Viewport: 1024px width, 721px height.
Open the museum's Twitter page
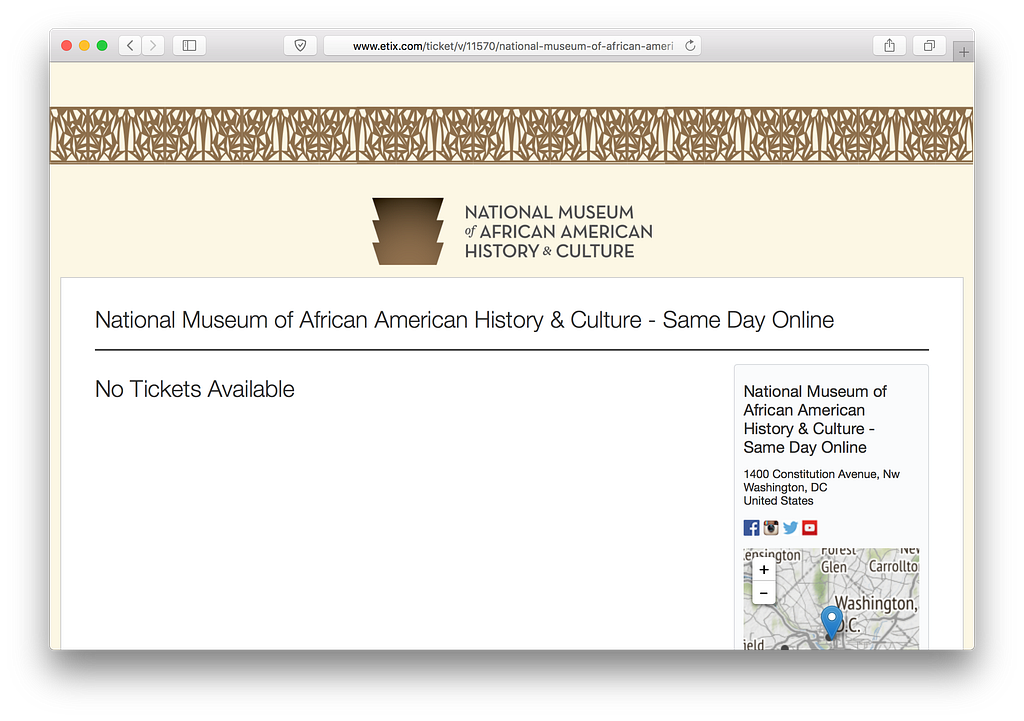(790, 528)
